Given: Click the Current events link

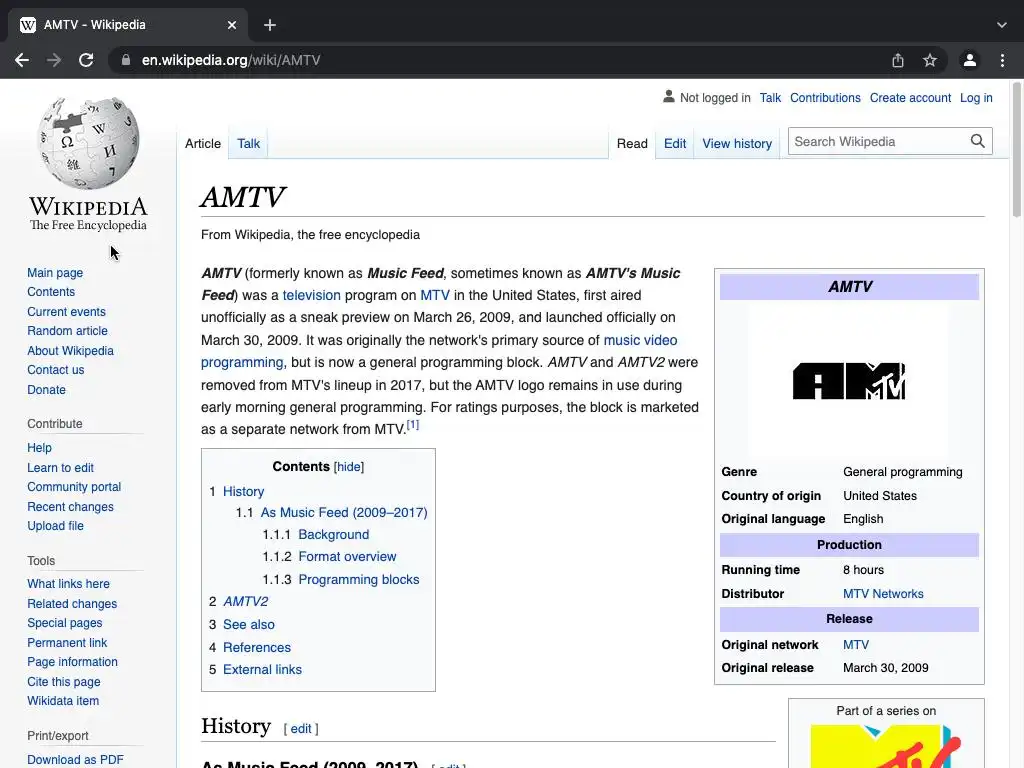Looking at the screenshot, I should coord(66,312).
